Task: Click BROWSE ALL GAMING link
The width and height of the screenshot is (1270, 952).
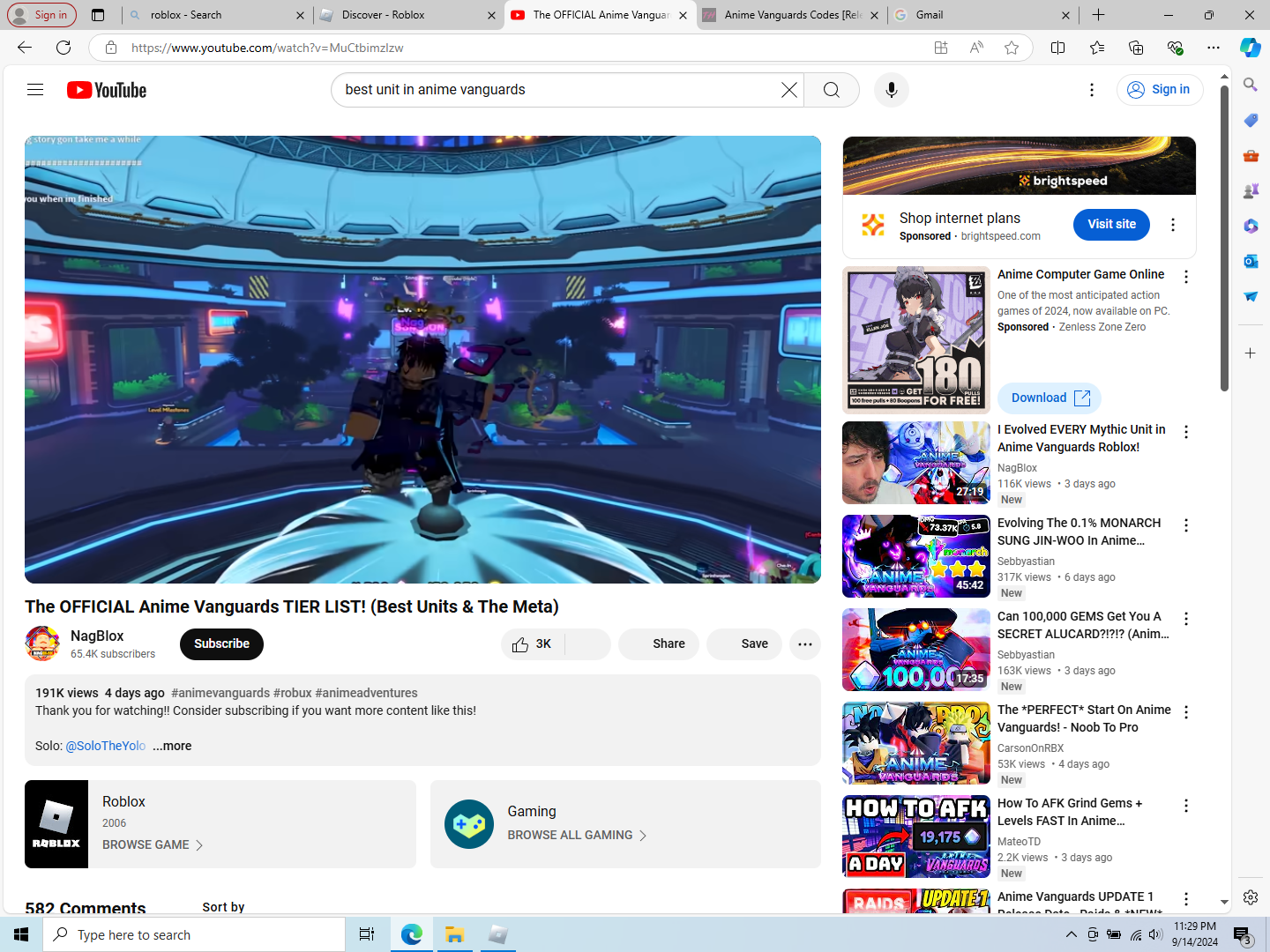Action: (x=577, y=835)
